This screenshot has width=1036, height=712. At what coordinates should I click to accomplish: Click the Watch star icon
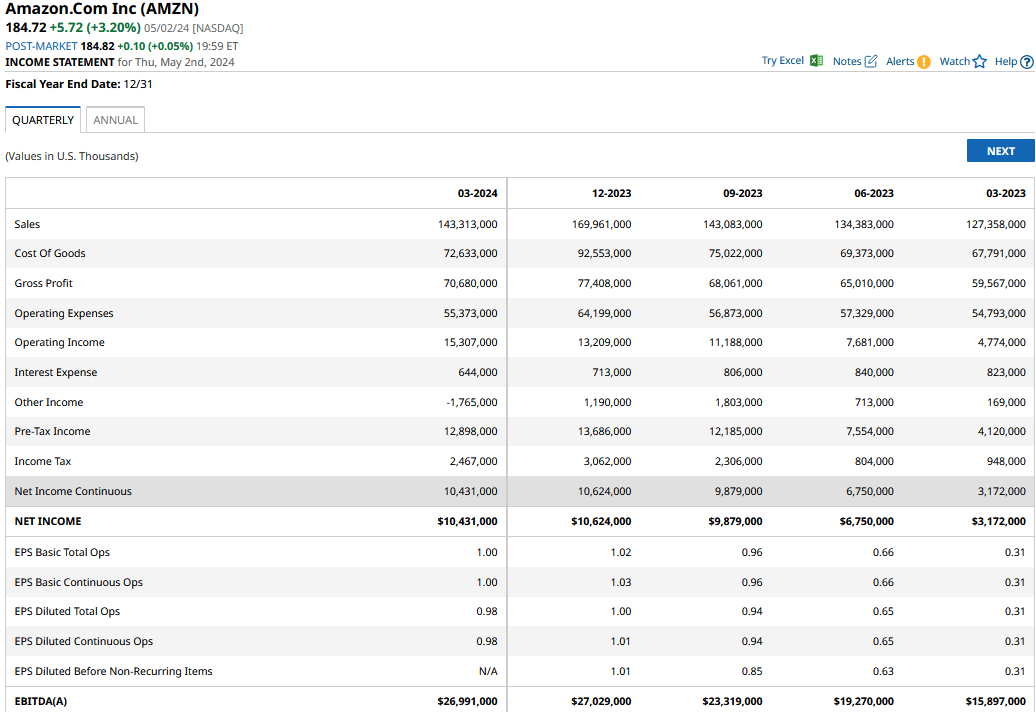pyautogui.click(x=979, y=62)
